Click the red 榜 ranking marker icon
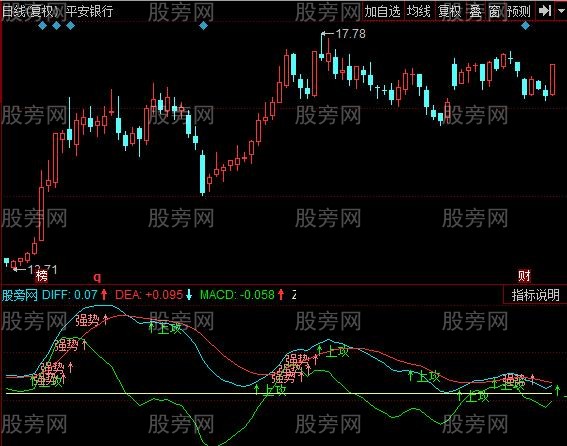 coord(42,276)
